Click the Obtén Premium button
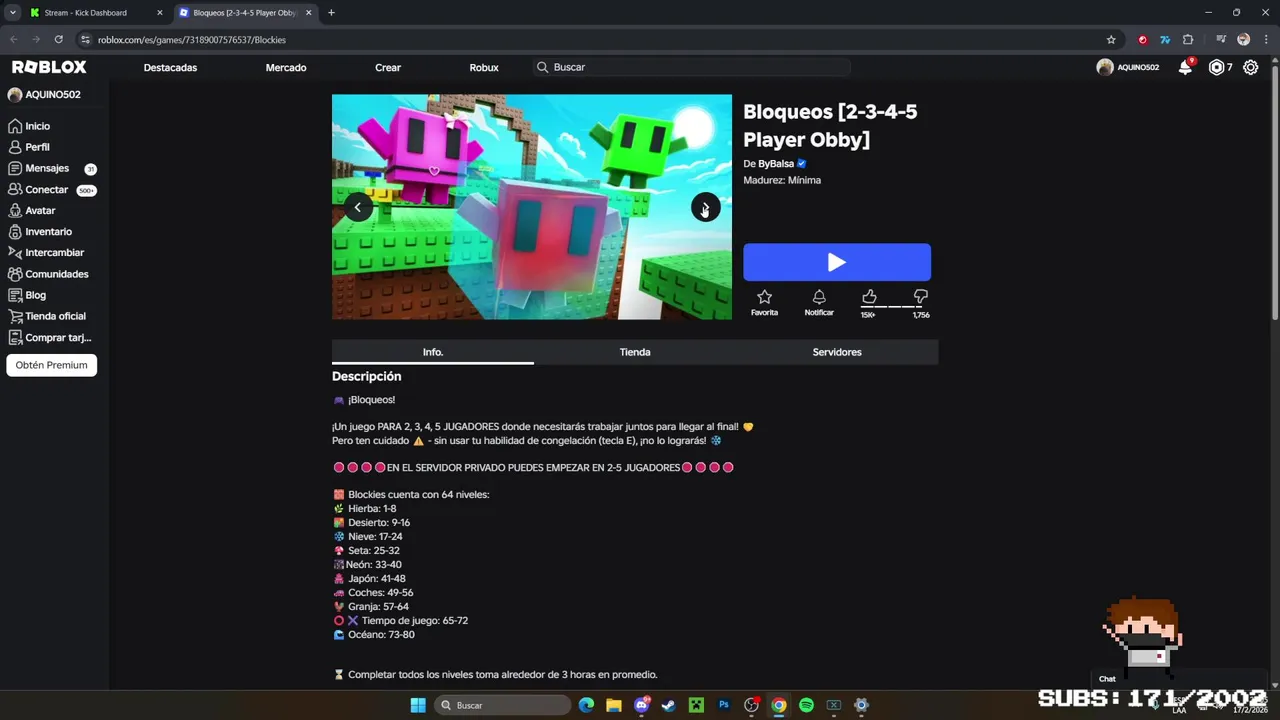 pos(51,365)
